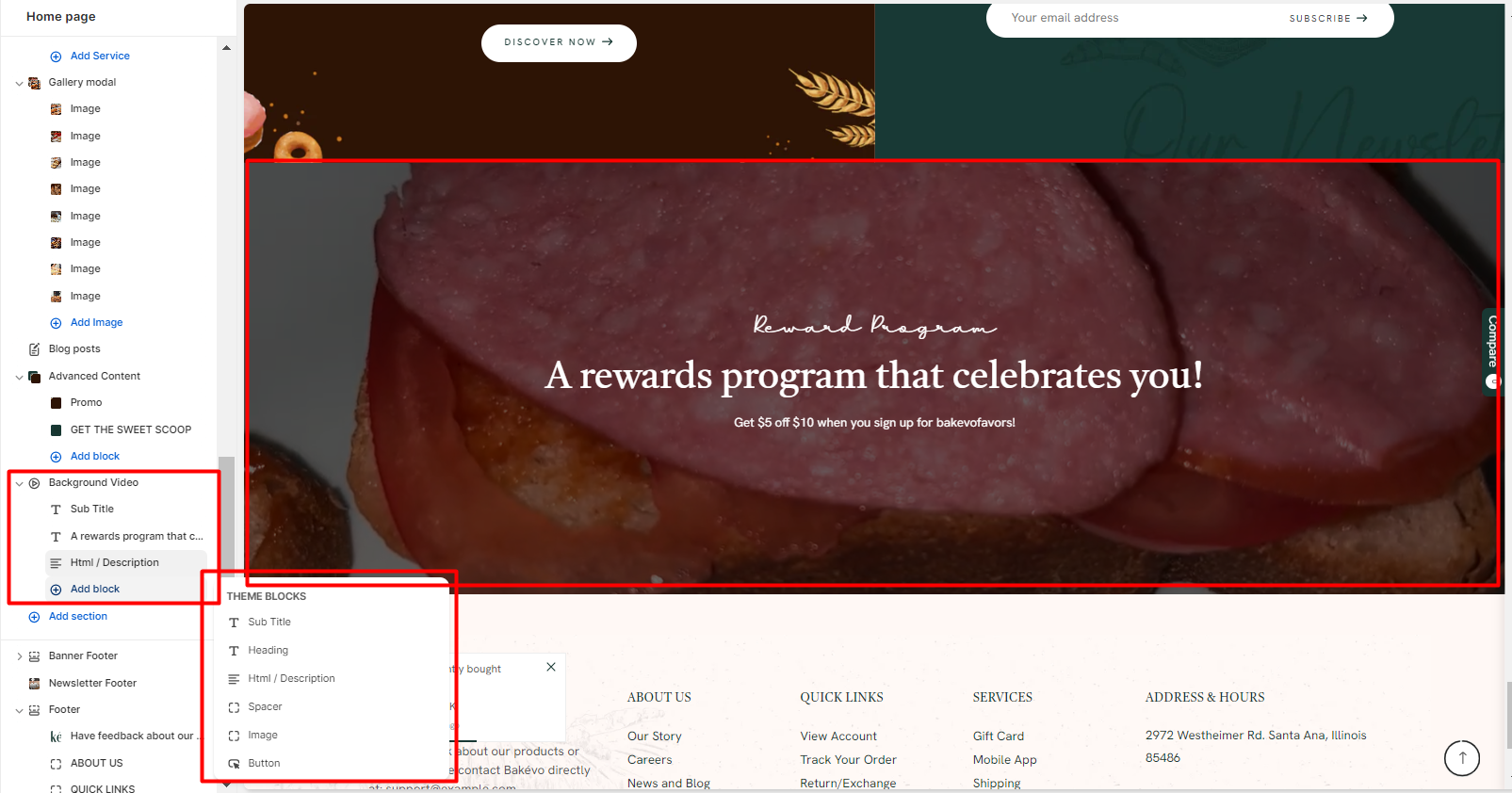Click the Promo block dark color swatch
1512x793 pixels.
[x=56, y=403]
